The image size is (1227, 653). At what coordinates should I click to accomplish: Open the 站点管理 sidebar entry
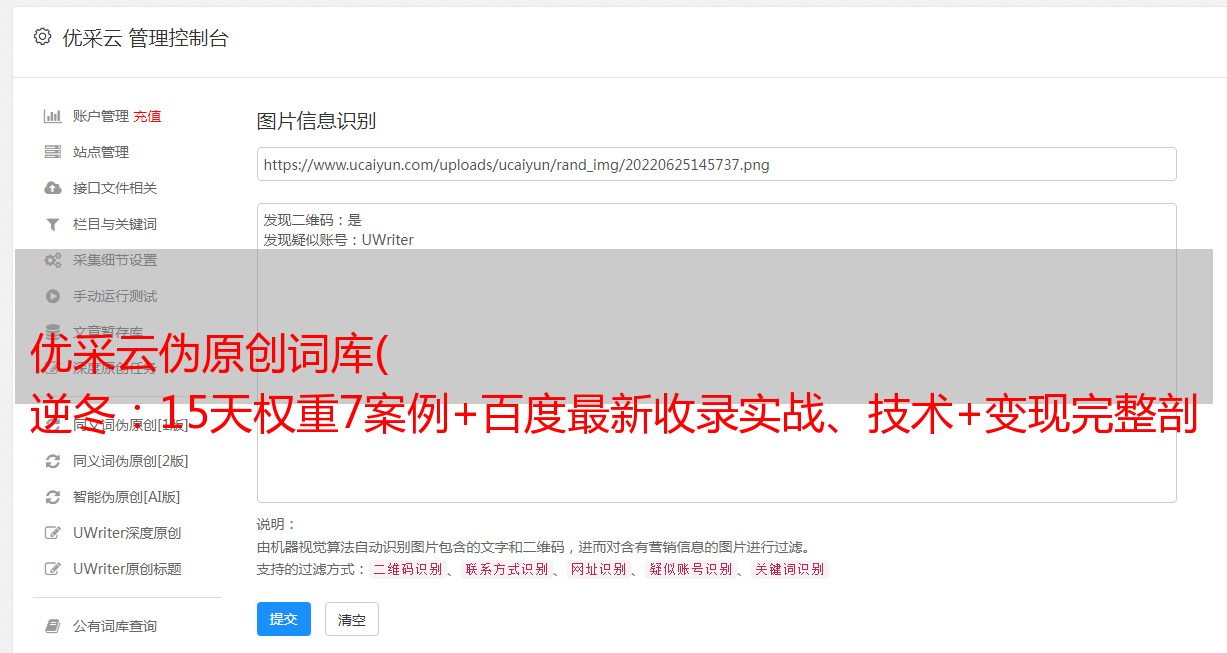[101, 152]
